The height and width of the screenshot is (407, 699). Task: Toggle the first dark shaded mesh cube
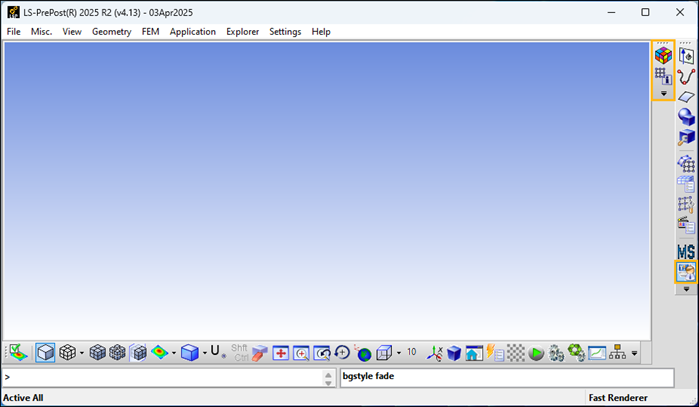pos(97,353)
